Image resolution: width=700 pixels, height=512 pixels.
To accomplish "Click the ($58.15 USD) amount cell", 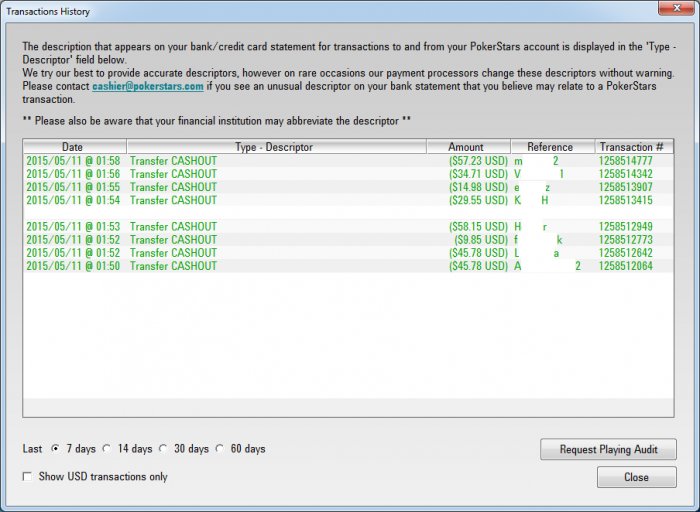I will point(478,226).
